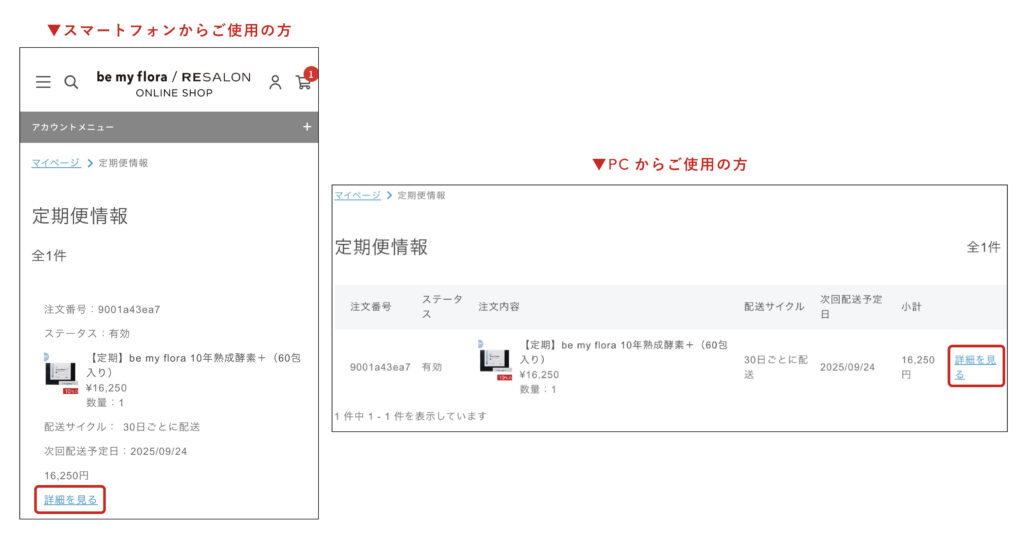Click 詳細を見る link in PC table row

point(975,367)
